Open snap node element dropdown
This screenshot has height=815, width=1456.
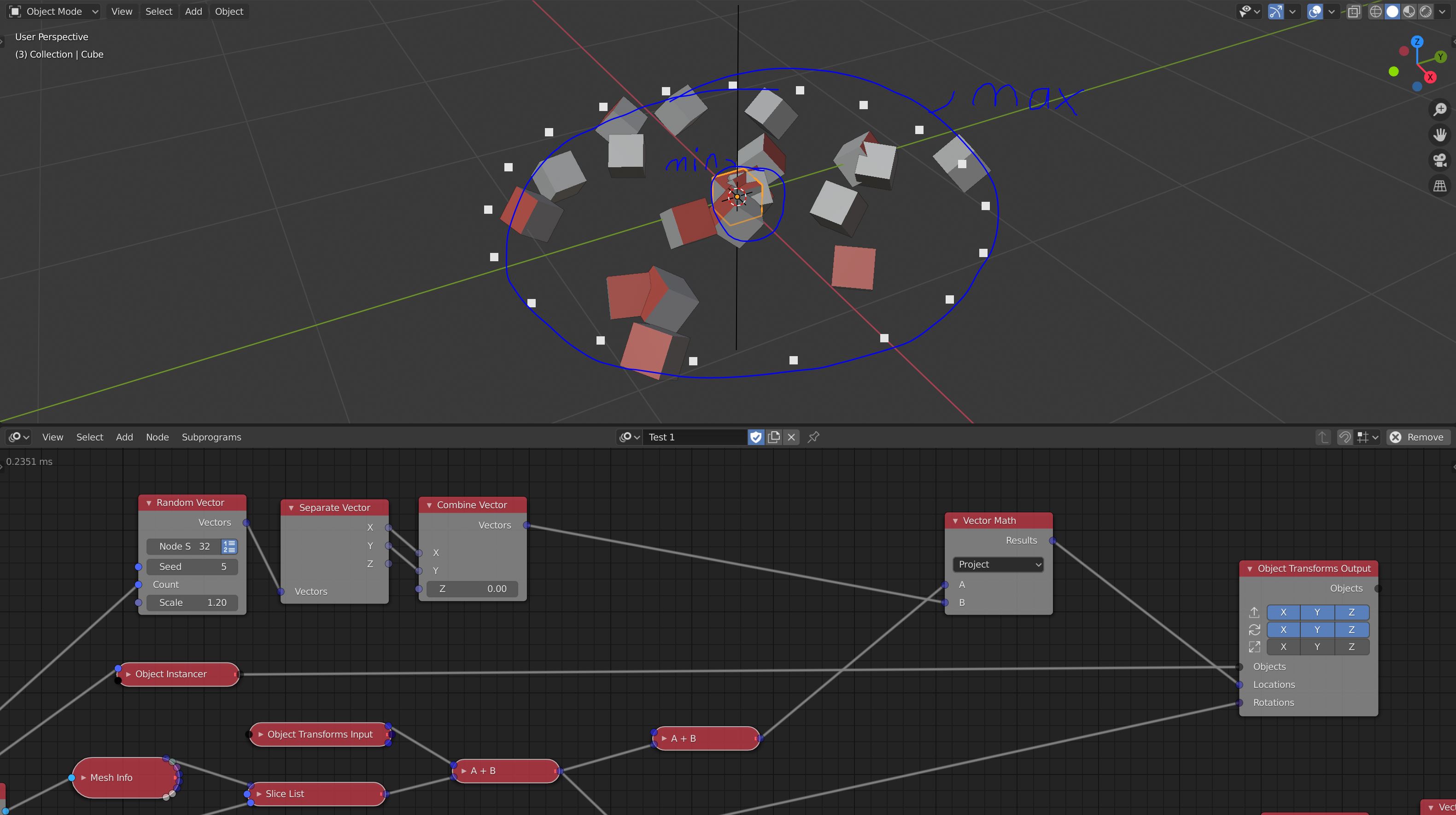1368,437
